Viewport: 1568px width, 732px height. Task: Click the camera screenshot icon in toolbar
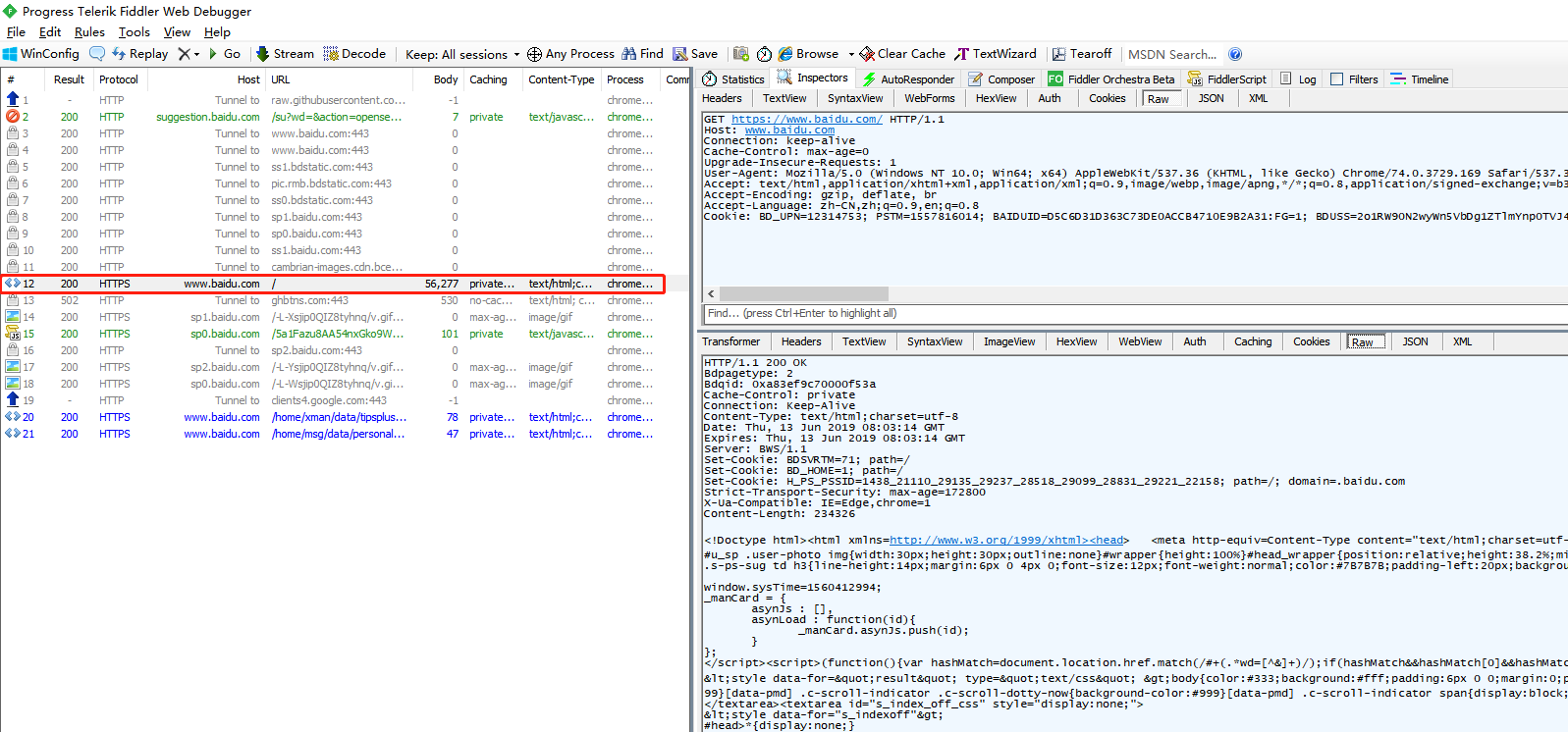point(741,54)
